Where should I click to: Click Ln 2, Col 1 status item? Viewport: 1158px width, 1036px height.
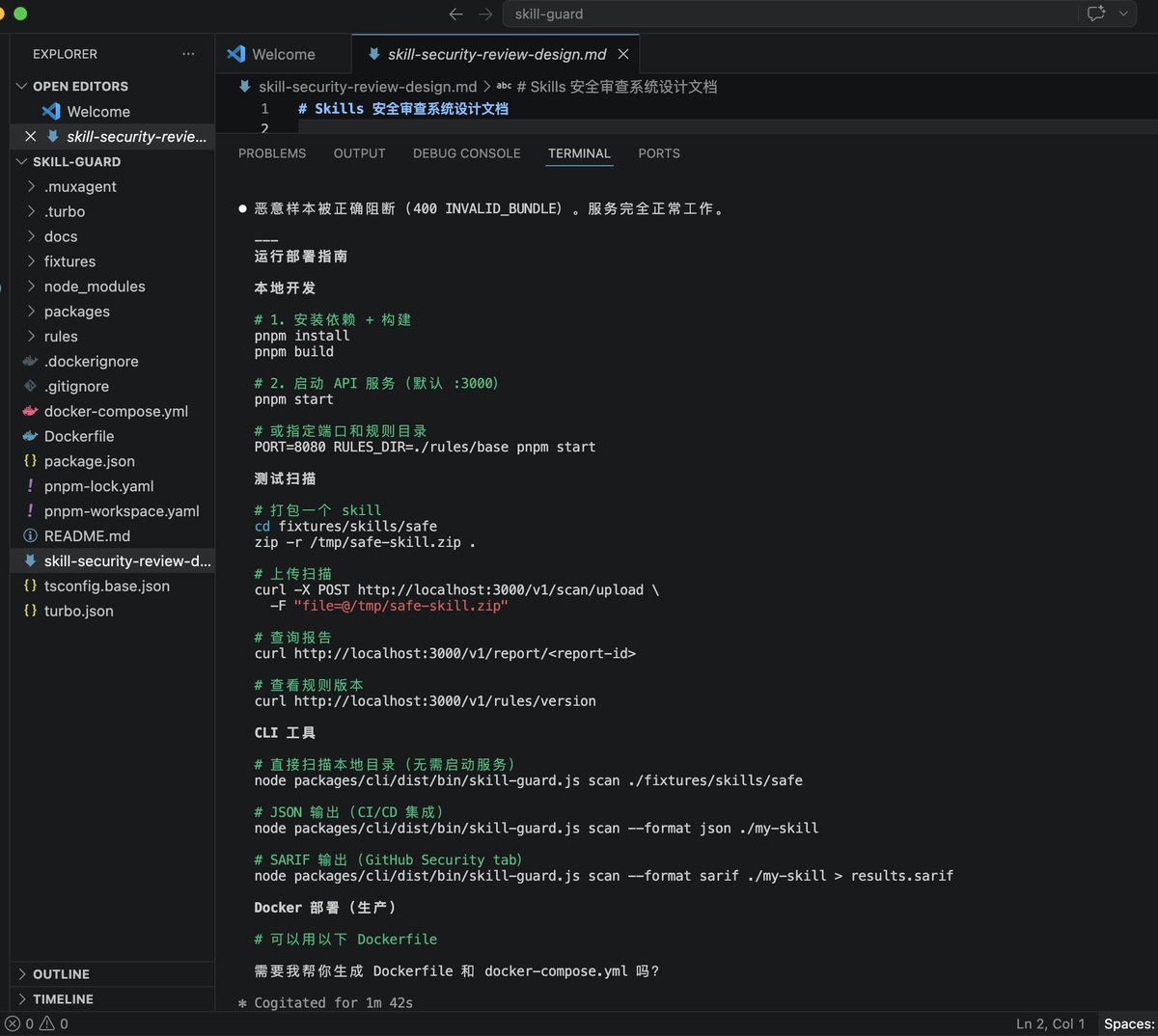coord(1050,1023)
